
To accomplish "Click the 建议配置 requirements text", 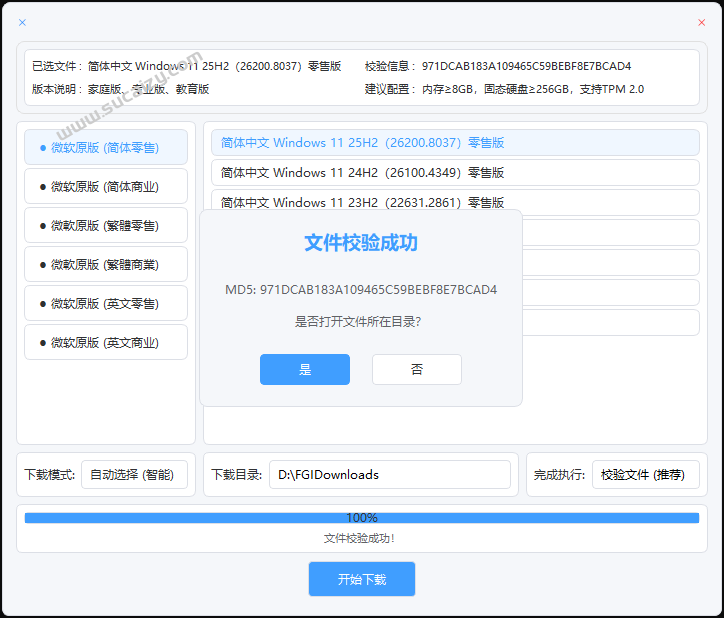I will (x=533, y=89).
